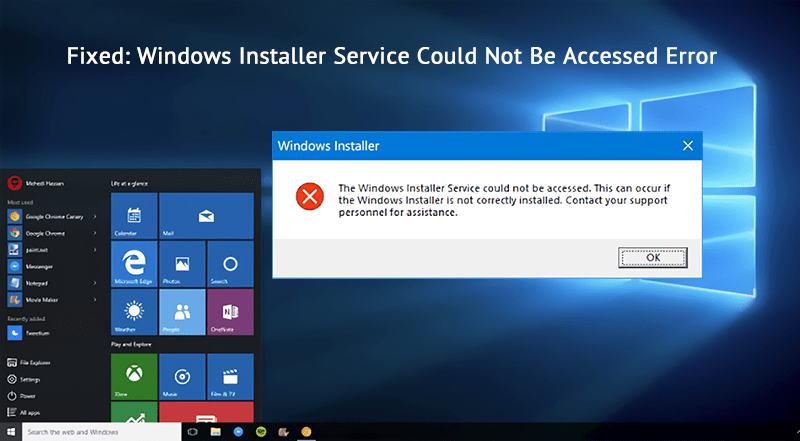Open the Mail tile
800x441 pixels.
coord(206,216)
